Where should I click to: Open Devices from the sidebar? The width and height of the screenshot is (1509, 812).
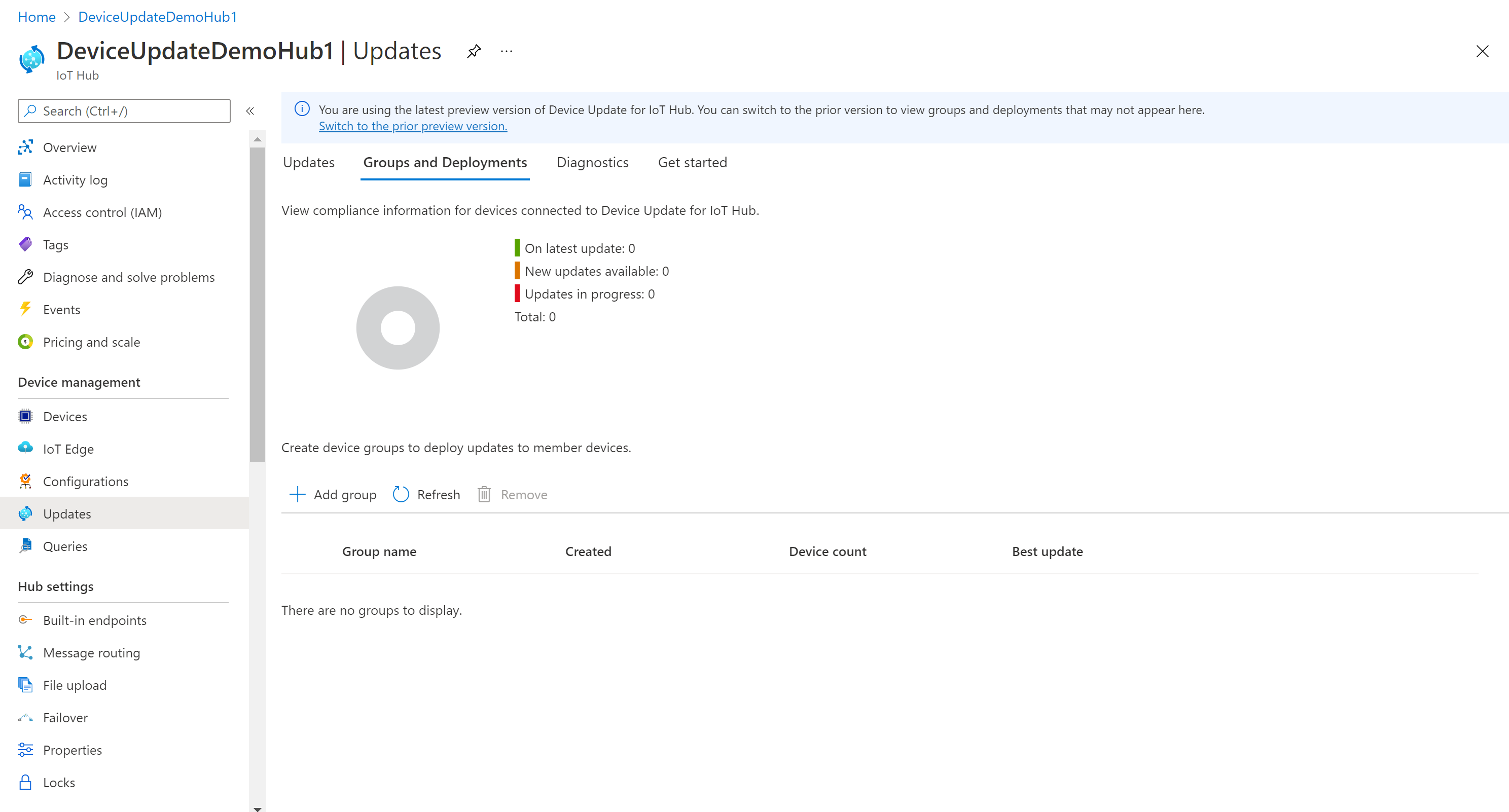(65, 416)
